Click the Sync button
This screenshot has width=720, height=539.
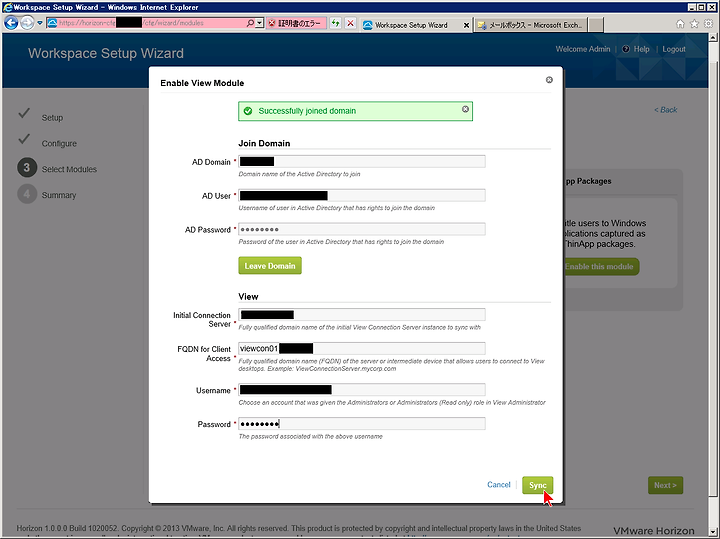click(537, 485)
